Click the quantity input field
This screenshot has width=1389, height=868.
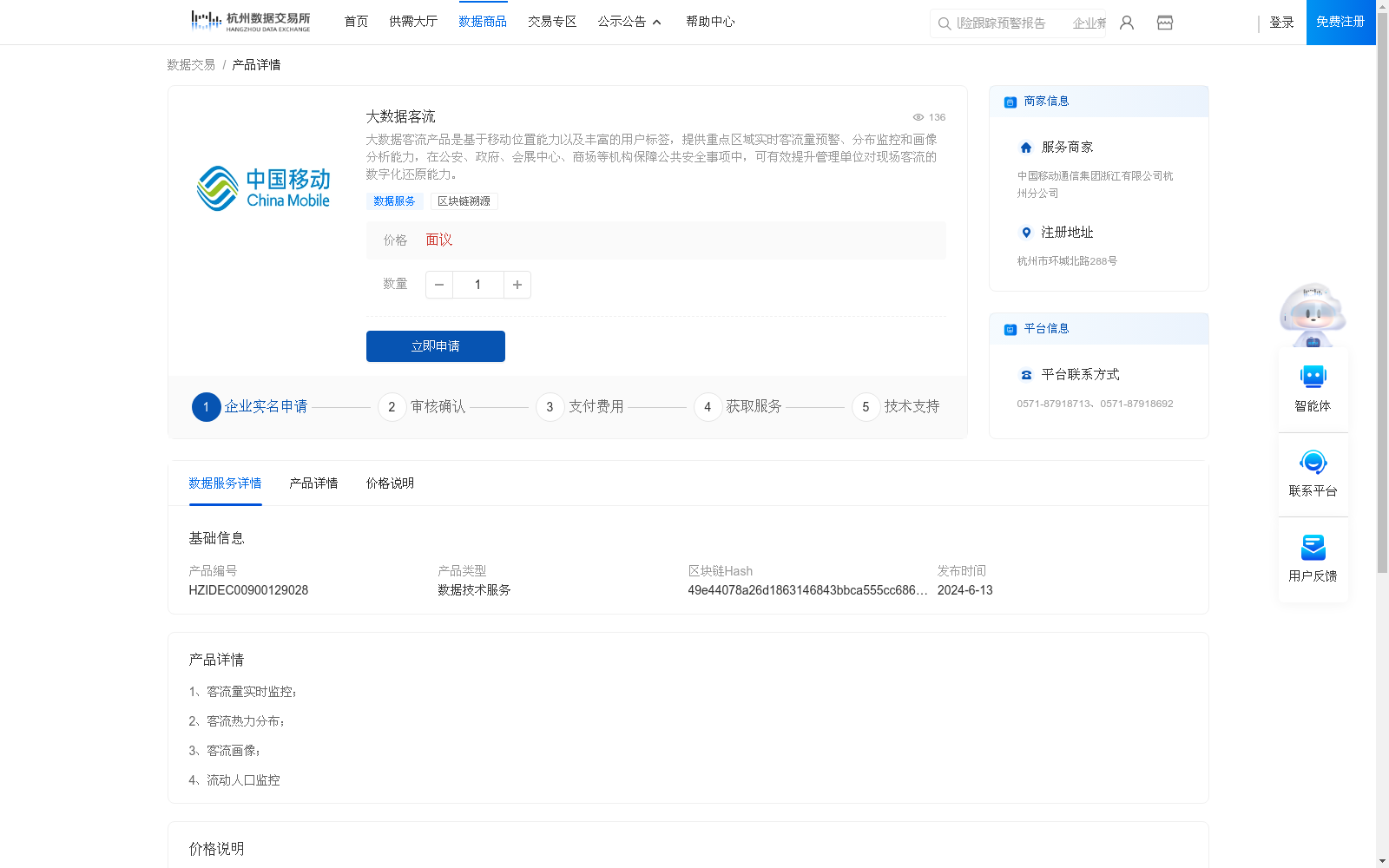[x=477, y=285]
